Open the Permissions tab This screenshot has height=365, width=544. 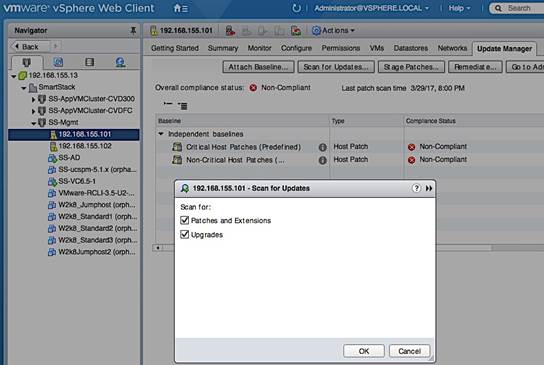tap(341, 48)
